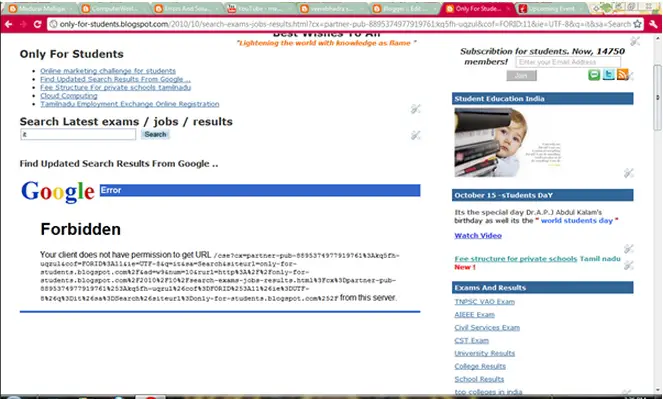The image size is (663, 399).
Task: Open the Twitter icon beside subscription box
Action: click(x=608, y=75)
